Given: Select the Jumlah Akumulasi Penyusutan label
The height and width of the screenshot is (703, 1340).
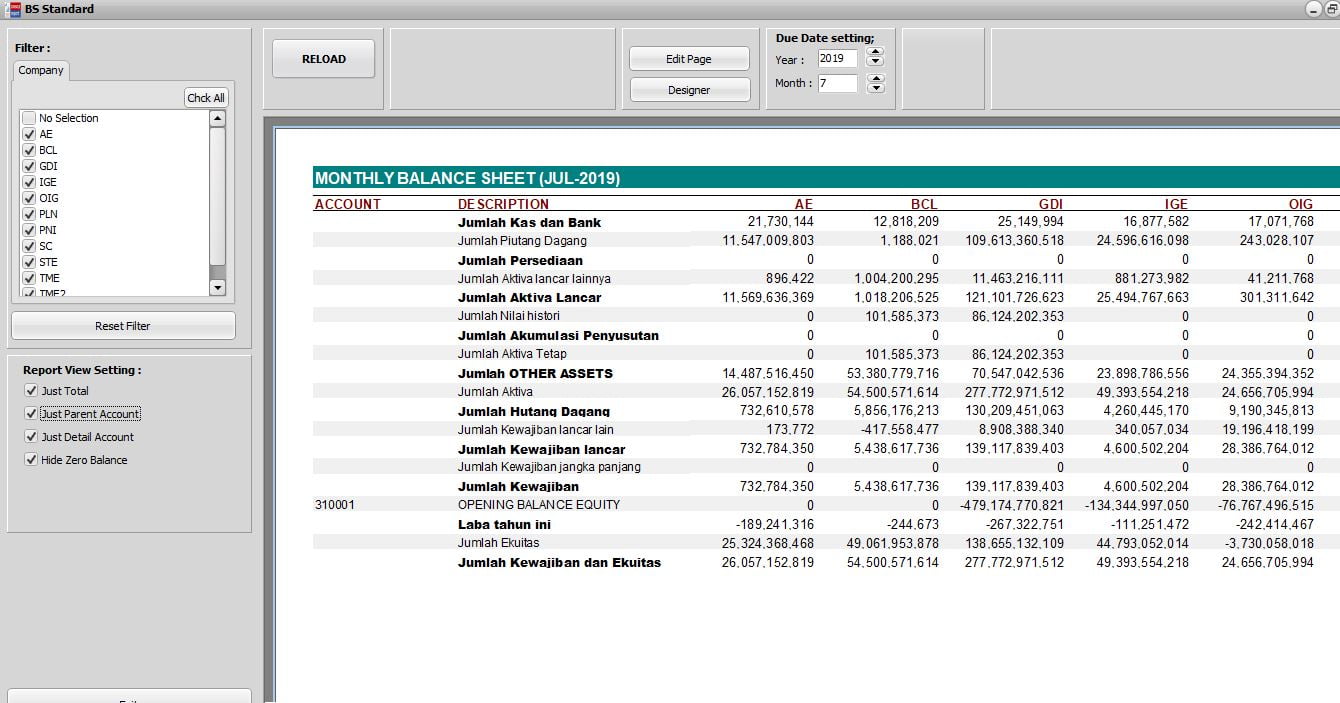Looking at the screenshot, I should point(558,335).
